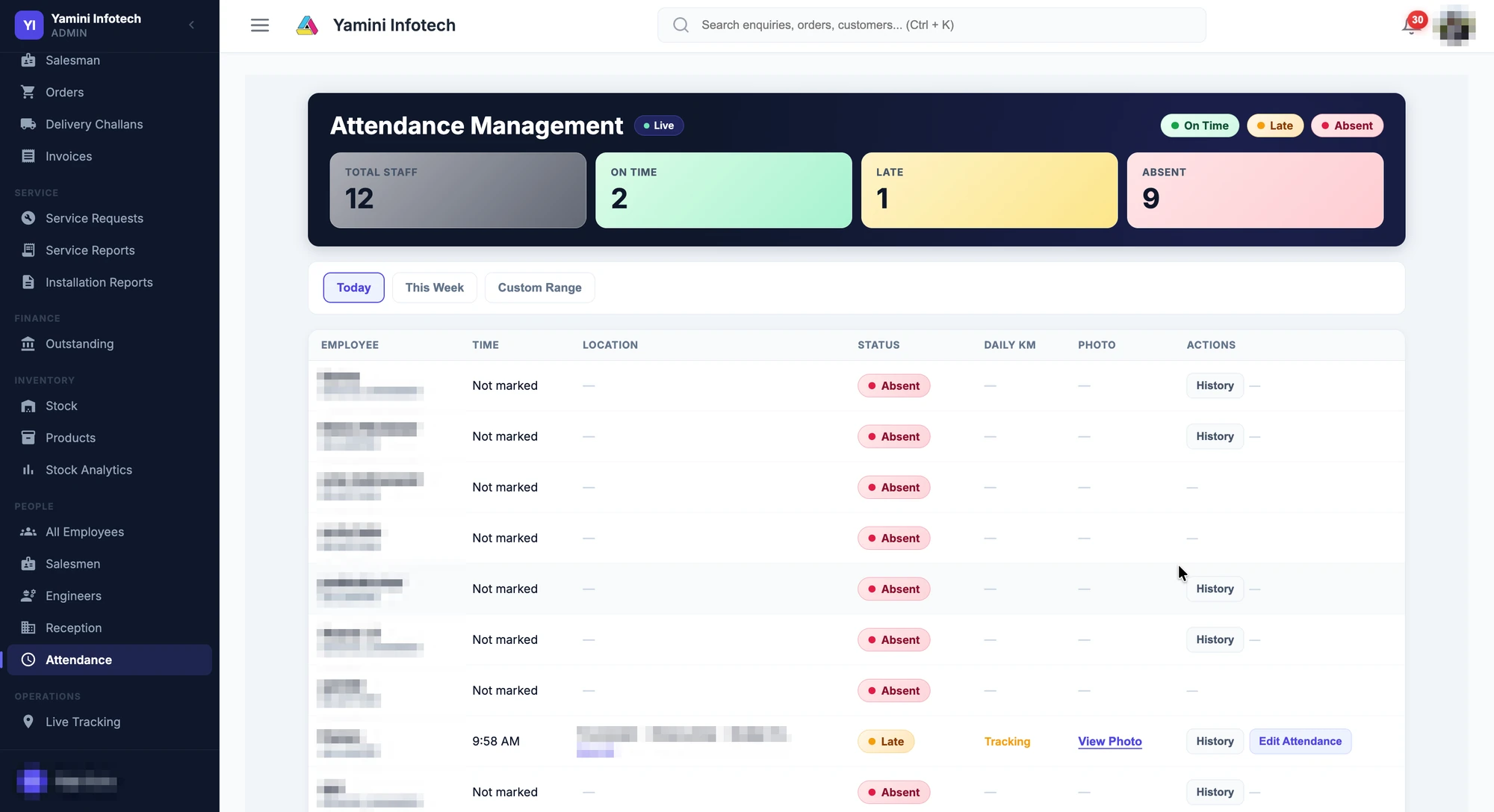Click History button in the first row
Image resolution: width=1494 pixels, height=812 pixels.
1215,385
